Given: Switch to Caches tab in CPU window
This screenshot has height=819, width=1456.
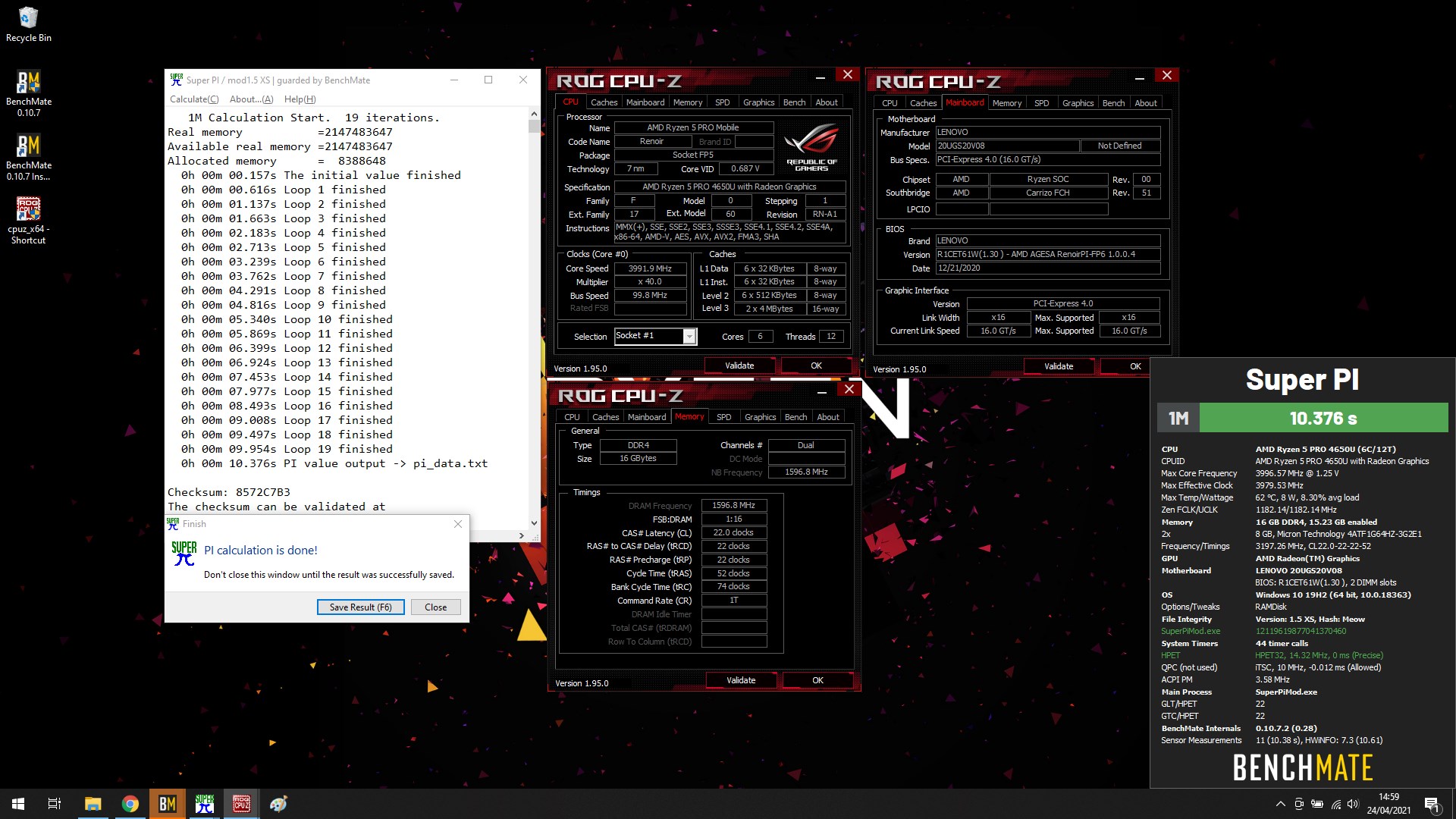Looking at the screenshot, I should point(604,102).
